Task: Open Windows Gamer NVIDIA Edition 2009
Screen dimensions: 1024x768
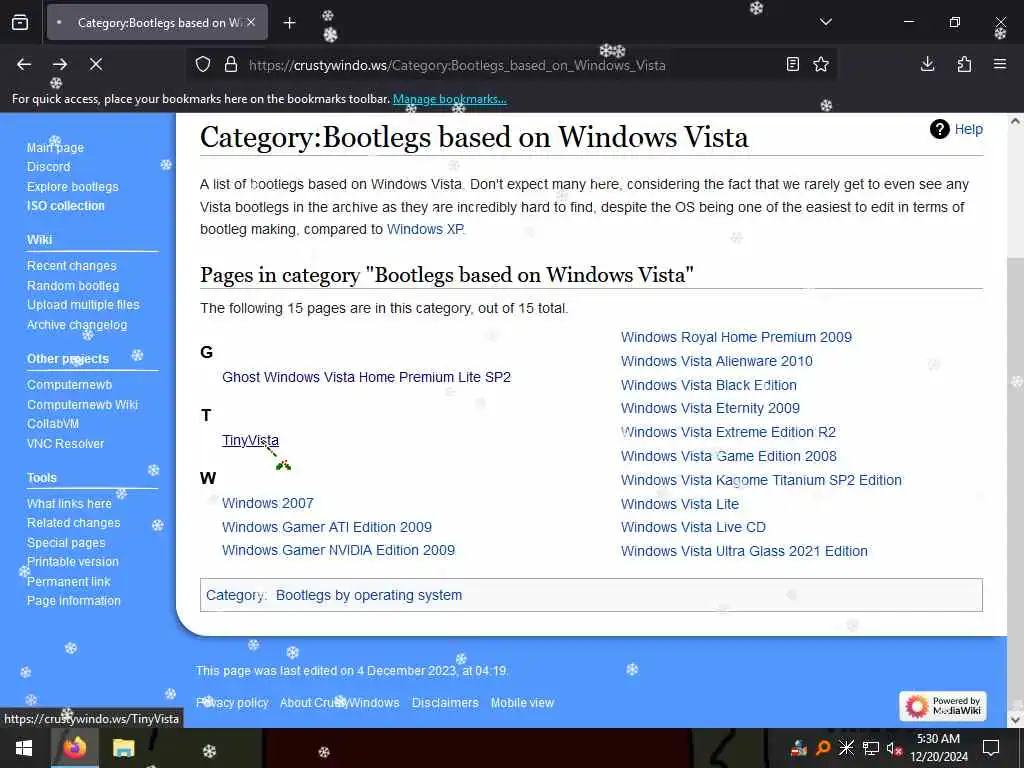Action: pyautogui.click(x=338, y=551)
